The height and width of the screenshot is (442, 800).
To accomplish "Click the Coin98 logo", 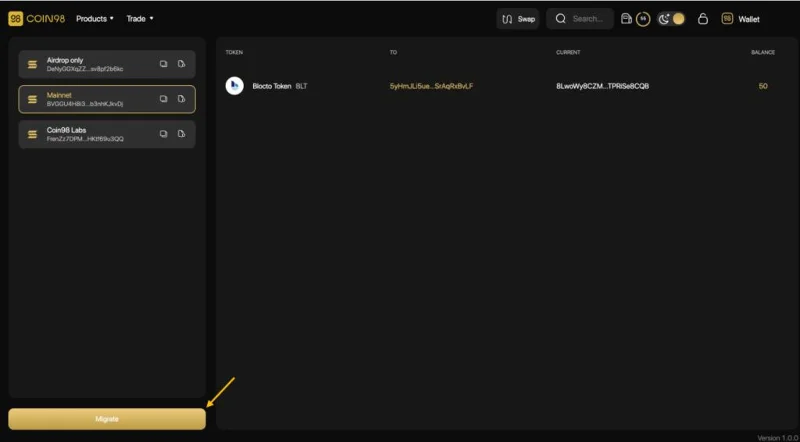I will tap(37, 19).
